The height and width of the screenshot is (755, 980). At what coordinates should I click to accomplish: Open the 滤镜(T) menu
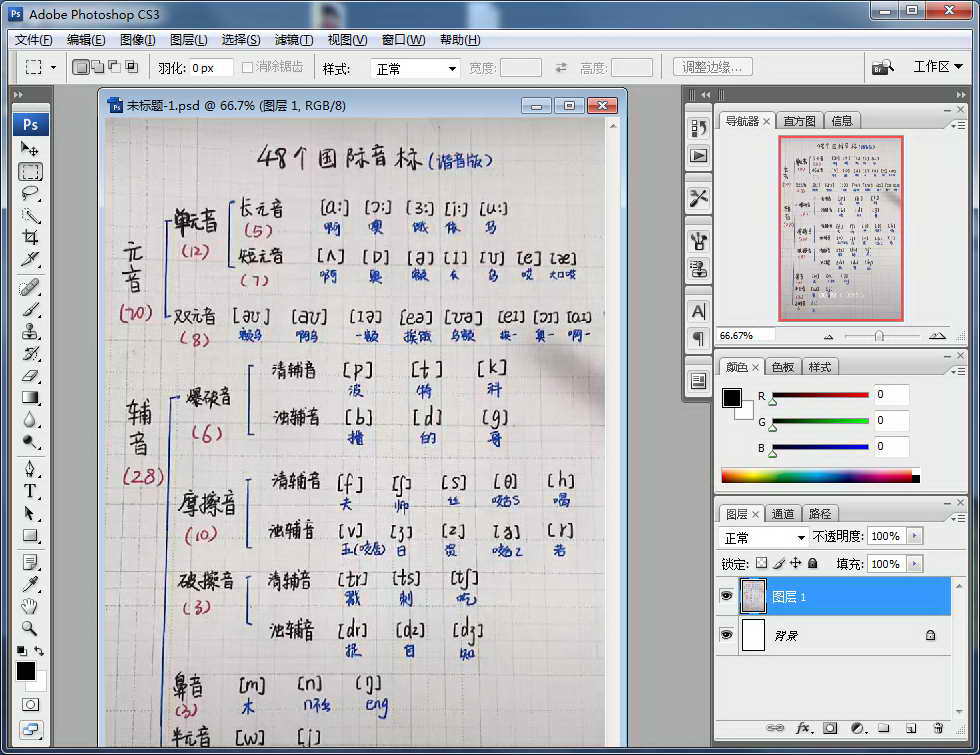click(x=294, y=40)
